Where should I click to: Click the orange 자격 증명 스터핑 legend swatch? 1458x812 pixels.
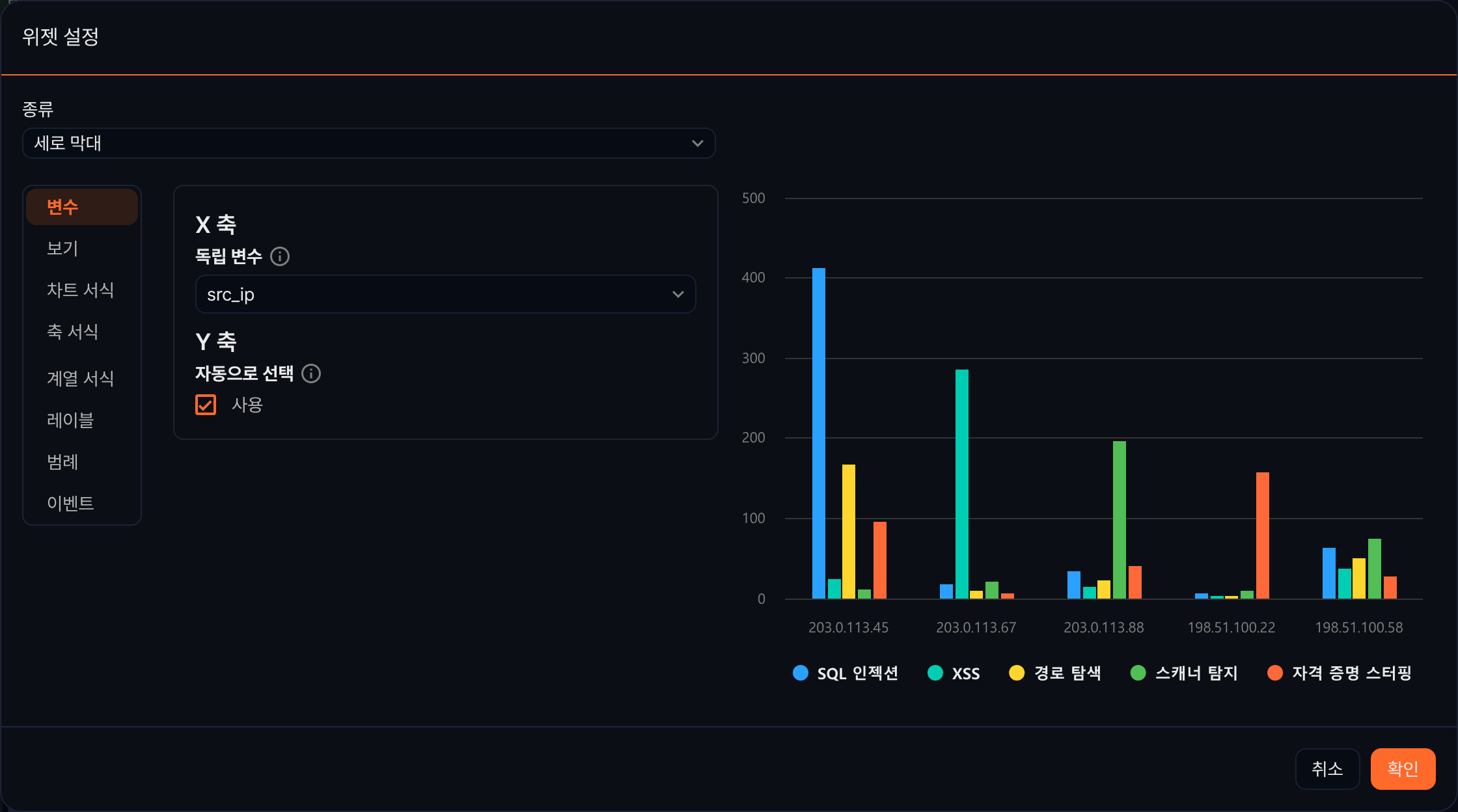pyautogui.click(x=1276, y=673)
